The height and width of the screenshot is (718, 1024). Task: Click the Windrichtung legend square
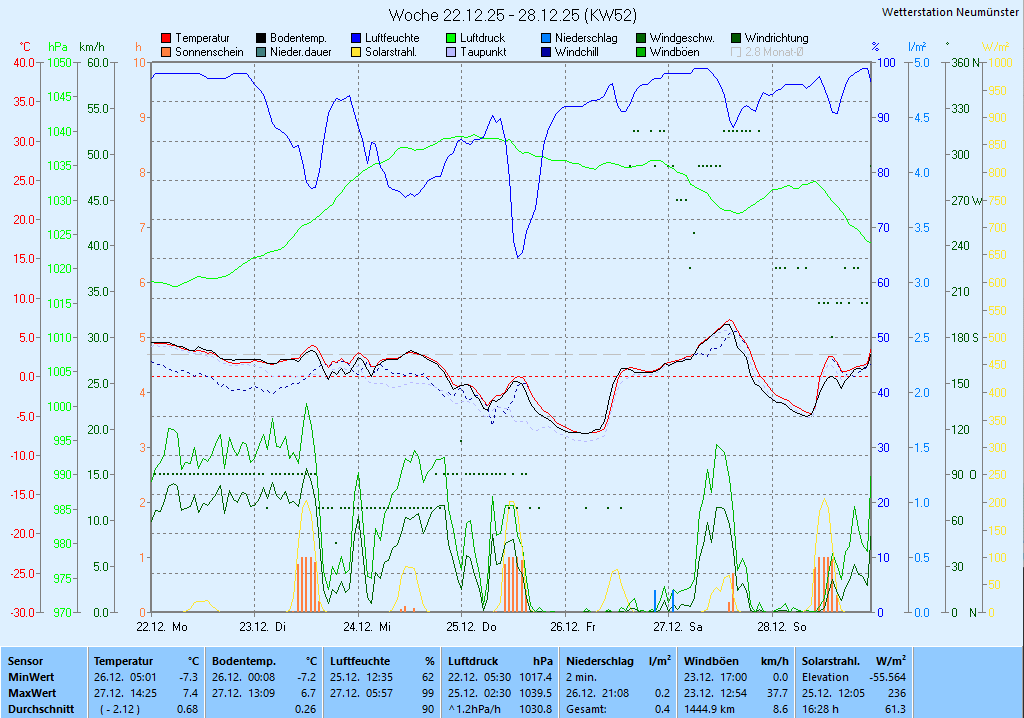[736, 38]
